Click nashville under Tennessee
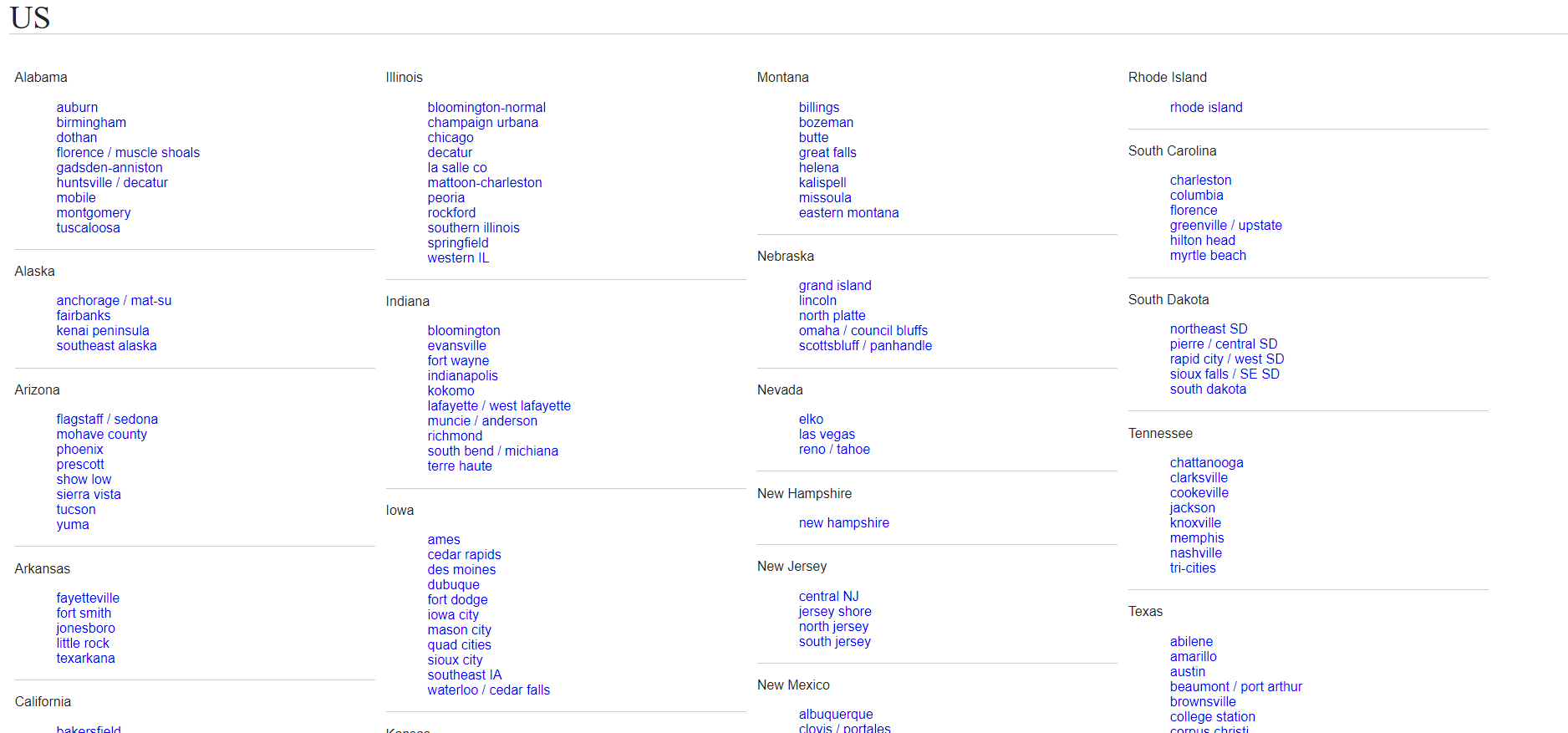Screen dimensions: 1568x733 pos(1195,553)
